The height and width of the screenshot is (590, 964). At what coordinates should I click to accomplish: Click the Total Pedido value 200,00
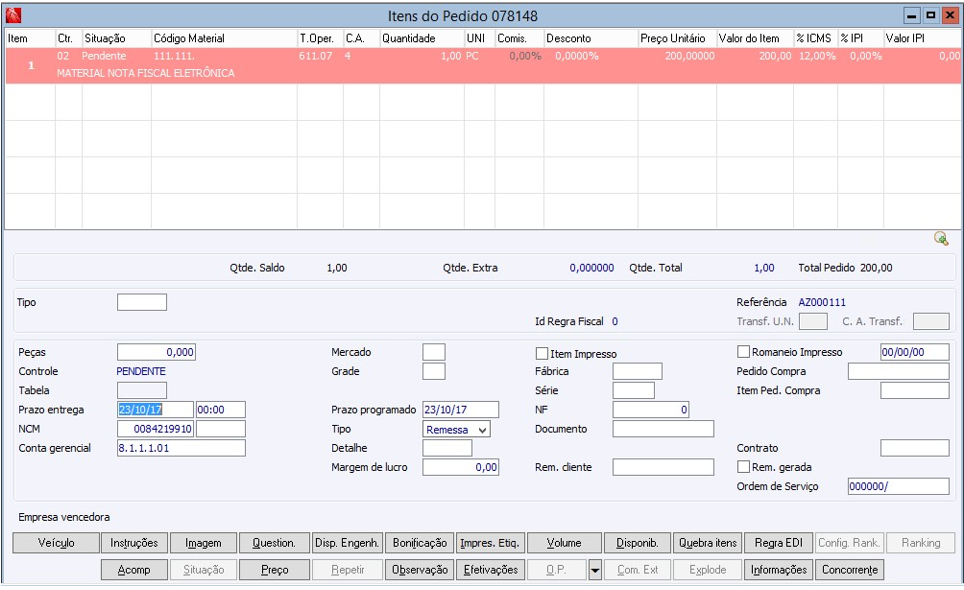coord(876,267)
